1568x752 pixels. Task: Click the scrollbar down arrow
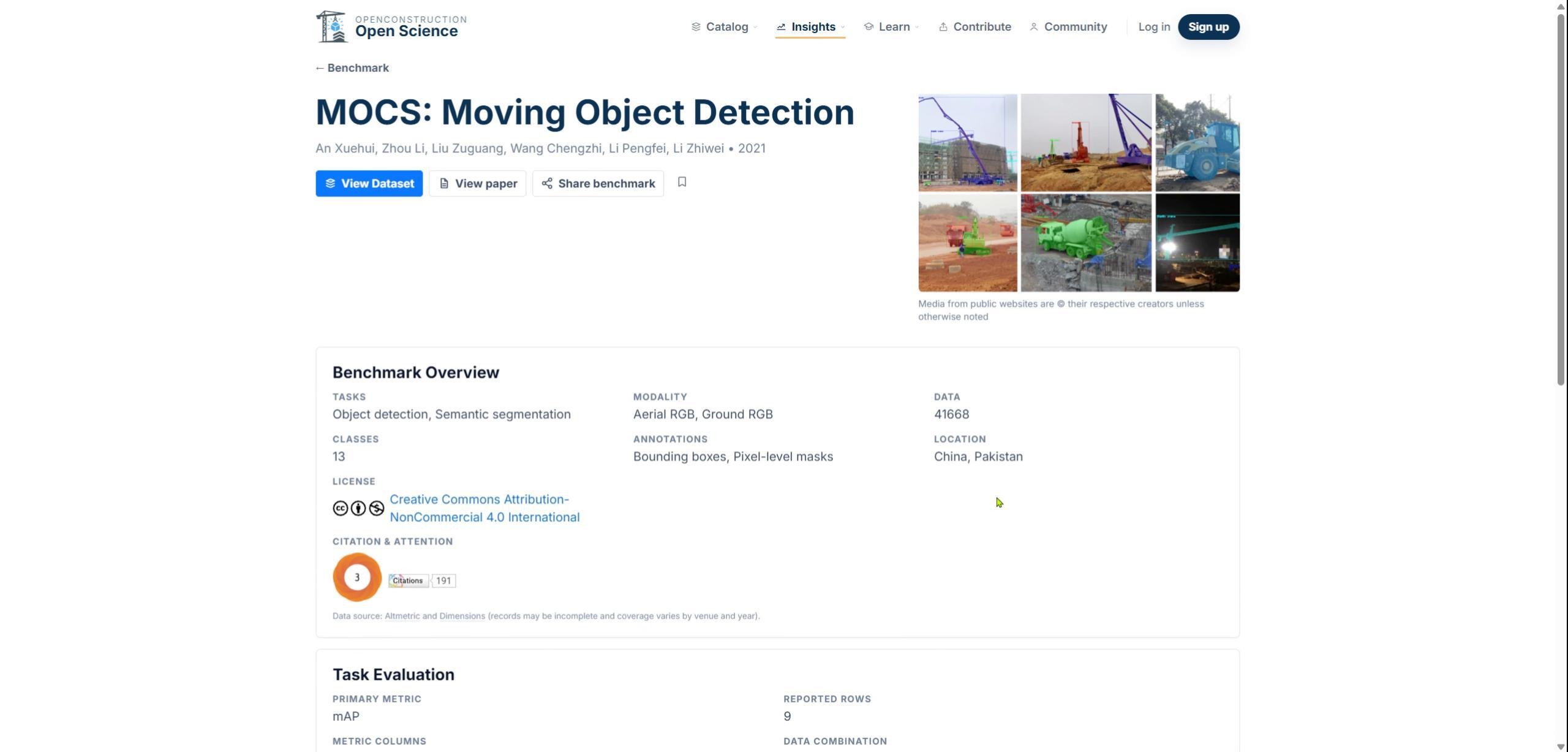pyautogui.click(x=1561, y=746)
